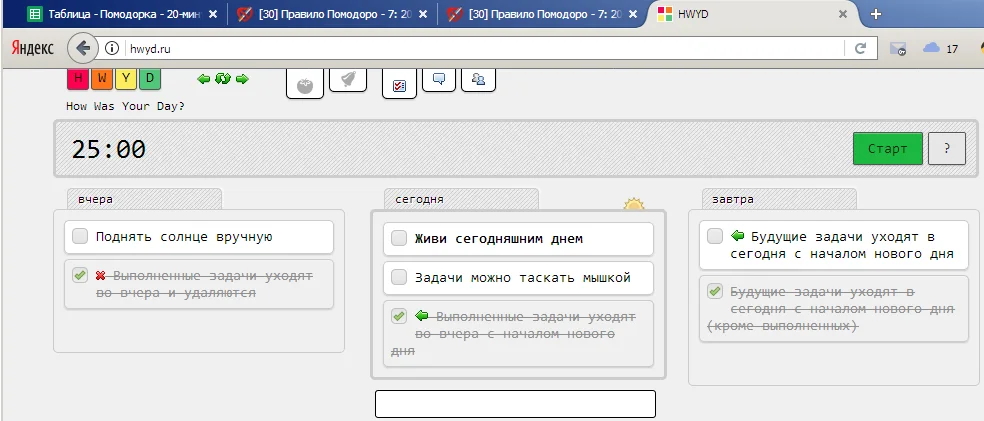Click the green right arrow navigation icon
984x421 pixels.
pyautogui.click(x=242, y=79)
